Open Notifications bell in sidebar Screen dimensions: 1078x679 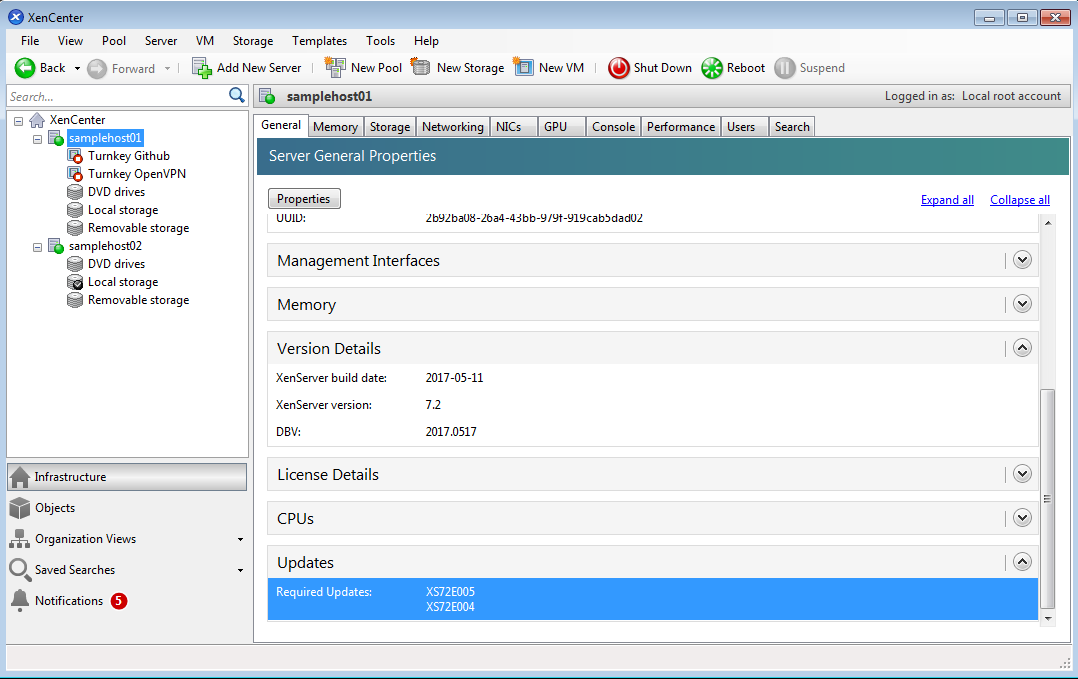(20, 601)
